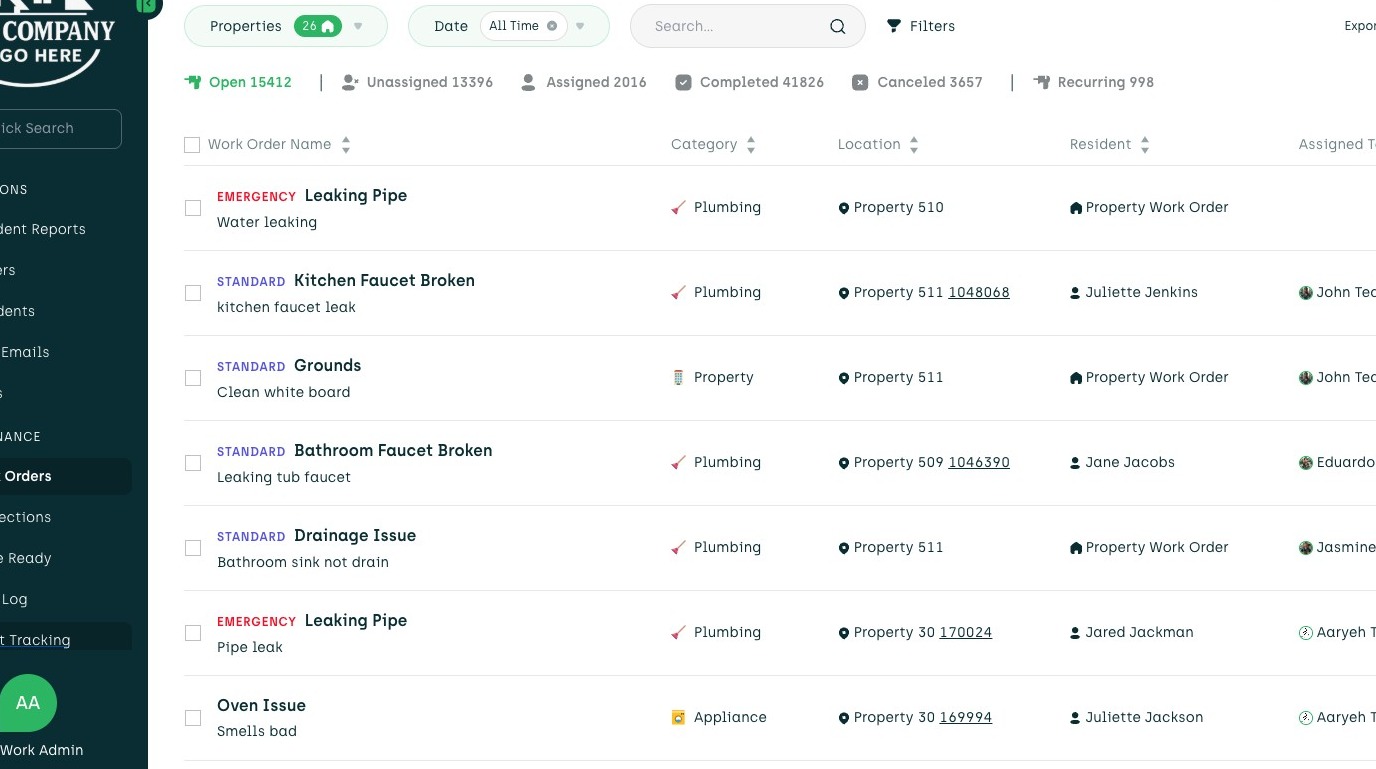Select all work orders checkbox in header
This screenshot has height=769, width=1376.
point(192,145)
